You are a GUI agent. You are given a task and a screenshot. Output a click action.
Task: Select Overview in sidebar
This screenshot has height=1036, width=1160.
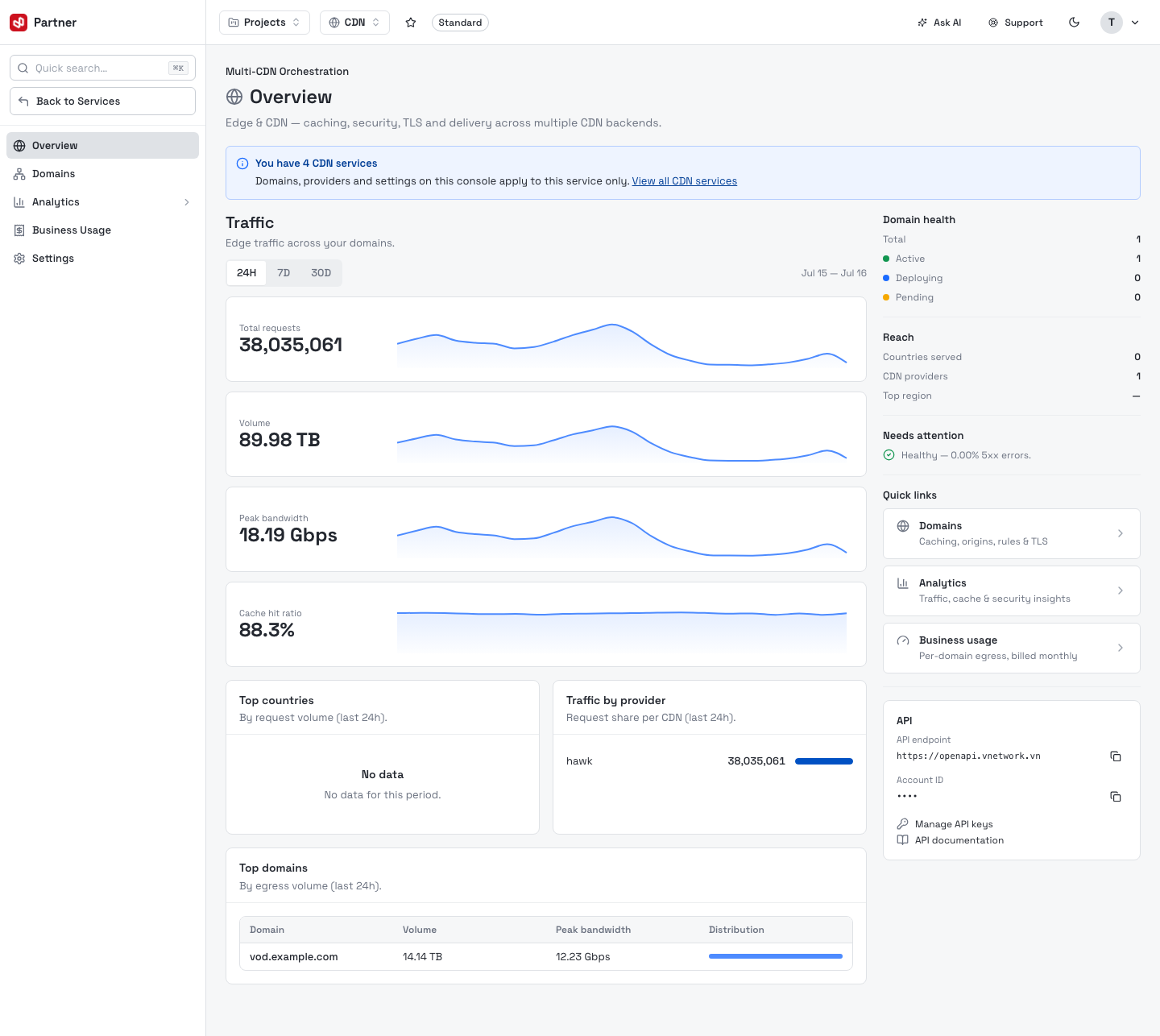[102, 146]
